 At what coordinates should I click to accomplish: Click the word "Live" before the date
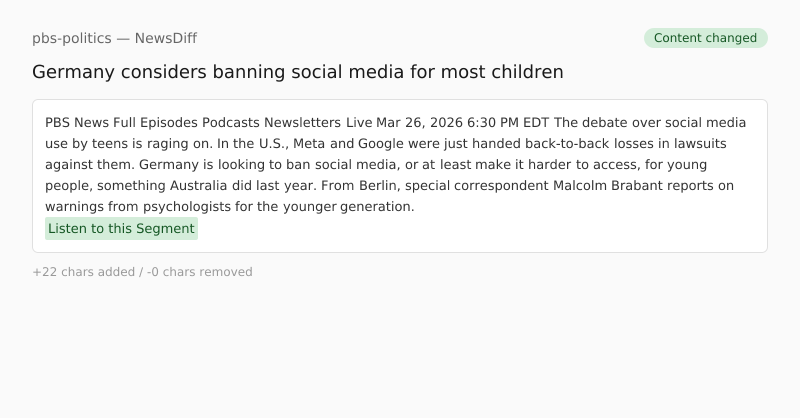359,123
